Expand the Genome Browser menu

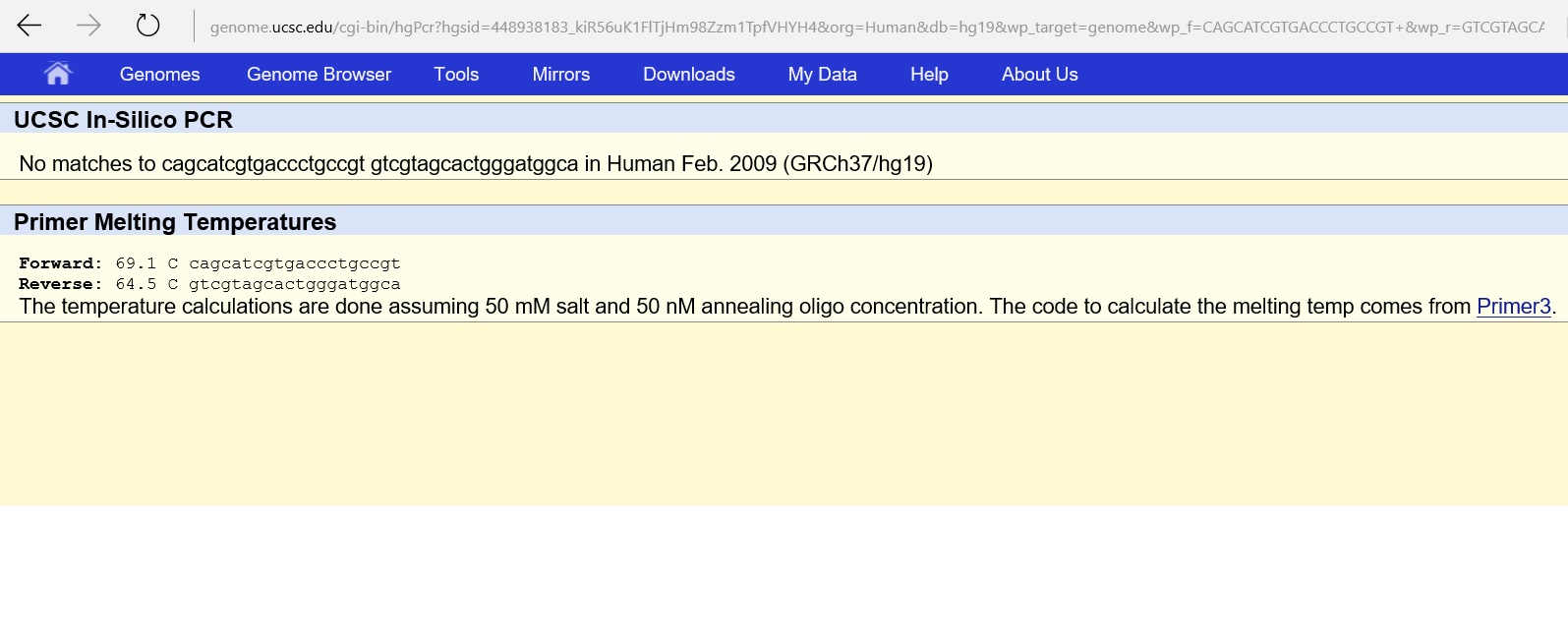click(x=319, y=75)
